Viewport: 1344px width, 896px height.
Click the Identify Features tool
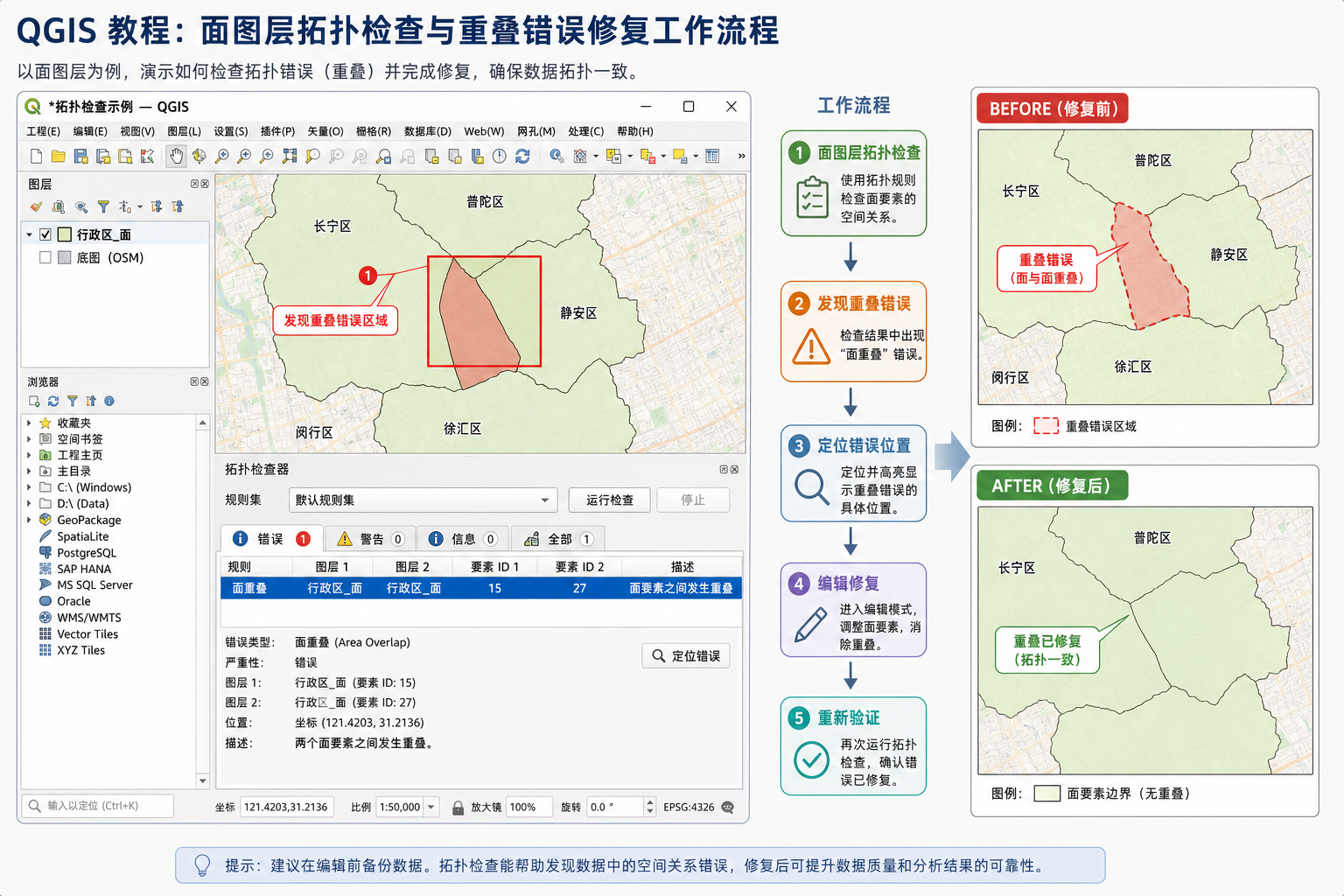point(556,156)
